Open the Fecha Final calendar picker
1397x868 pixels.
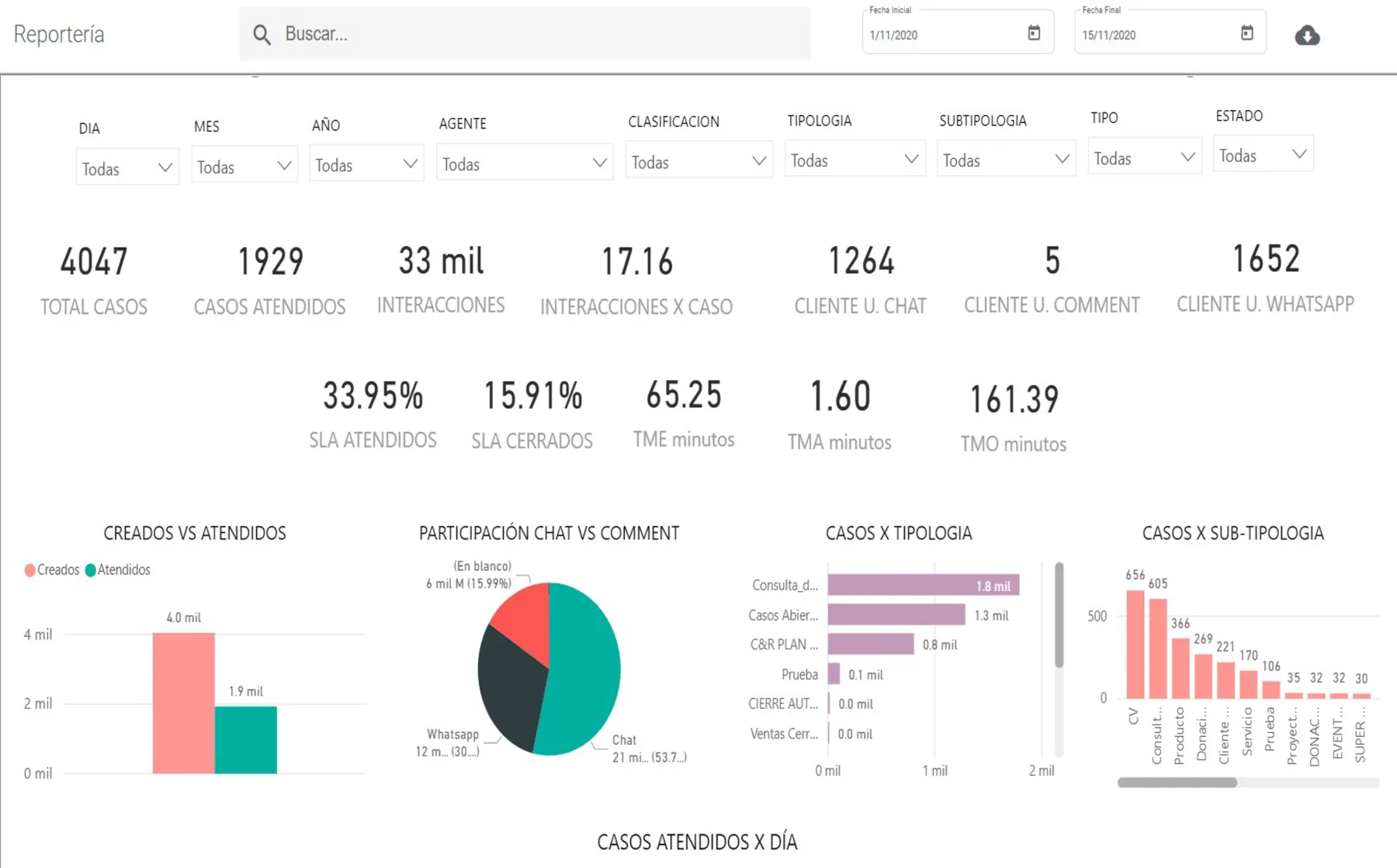tap(1246, 33)
